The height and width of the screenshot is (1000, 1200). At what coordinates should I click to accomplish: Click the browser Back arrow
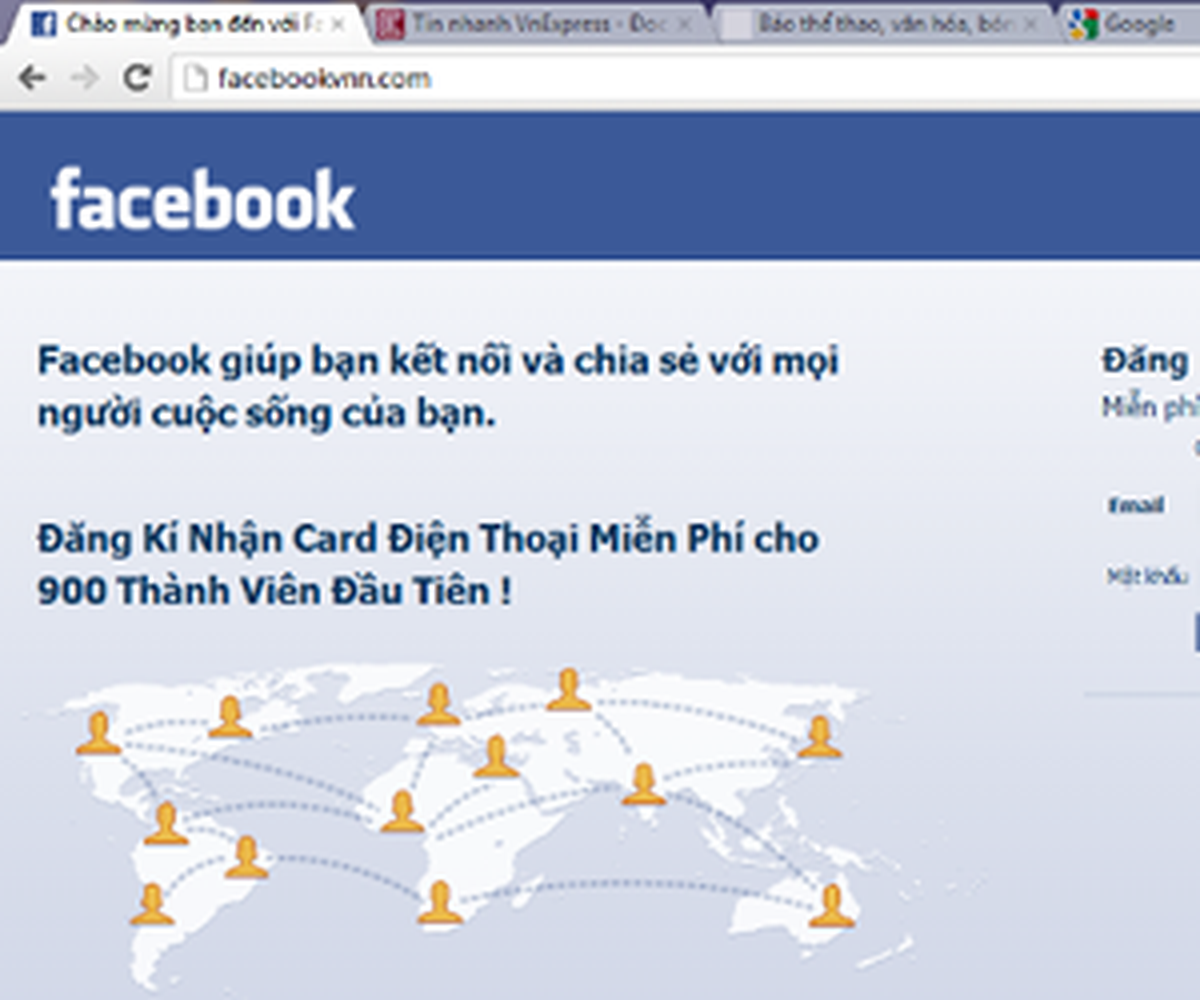[x=32, y=78]
